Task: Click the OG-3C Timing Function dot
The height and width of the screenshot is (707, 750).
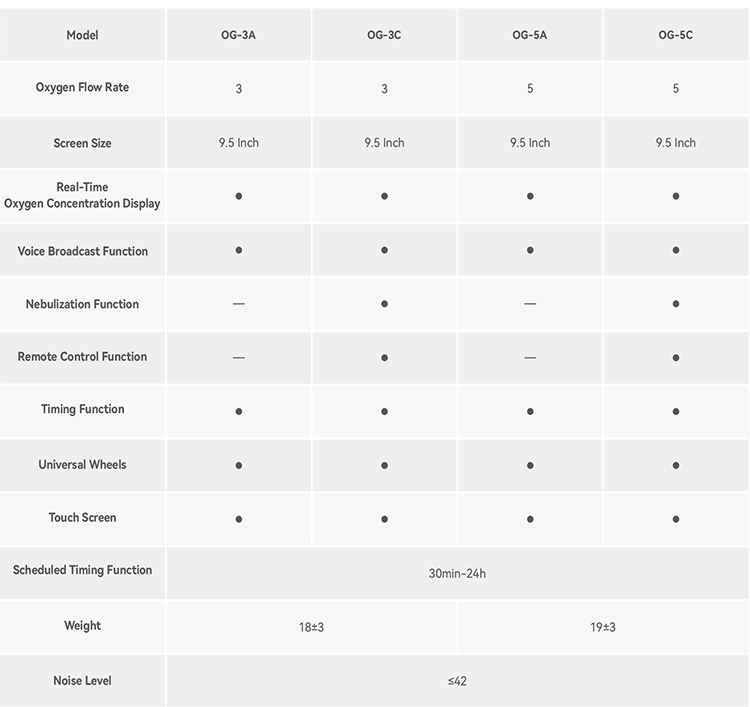Action: click(x=384, y=411)
